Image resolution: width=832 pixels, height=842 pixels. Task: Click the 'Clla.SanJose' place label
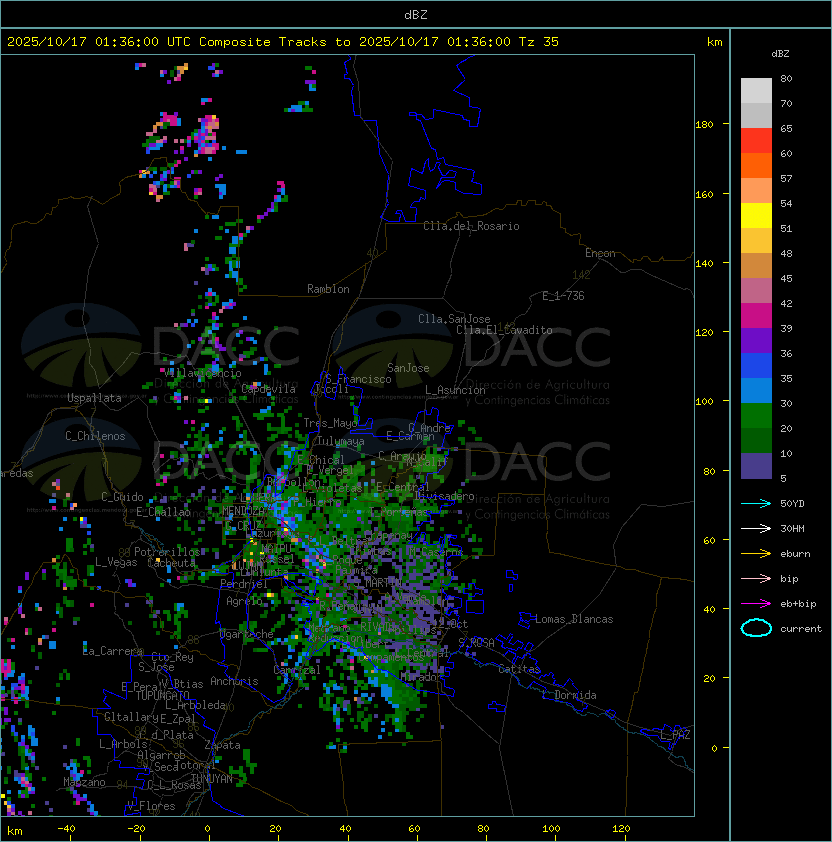pos(454,319)
